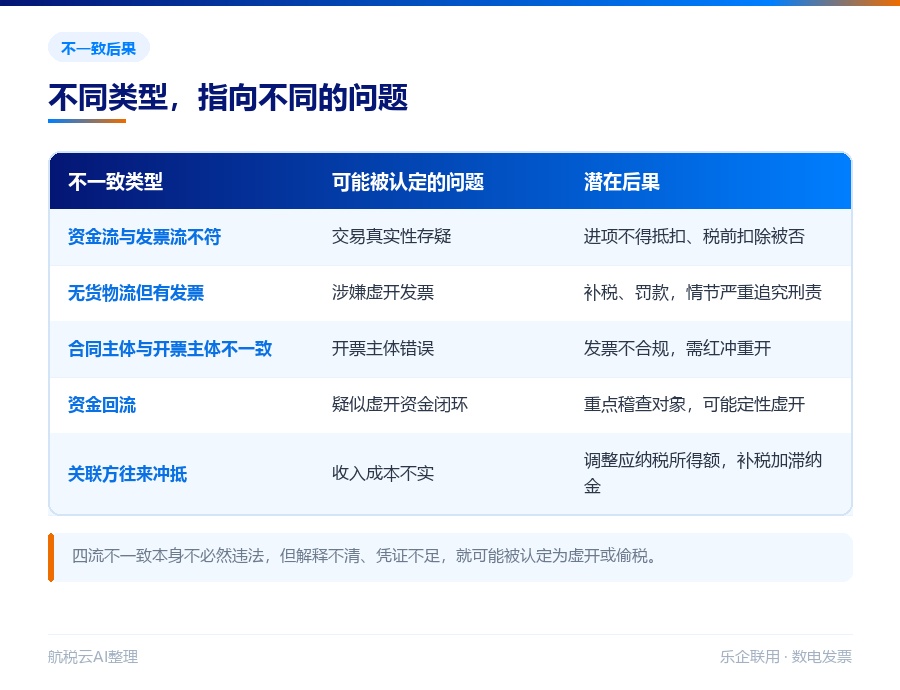900x690 pixels.
Task: Click the footer text 航税云AI整理
Action: (x=93, y=657)
